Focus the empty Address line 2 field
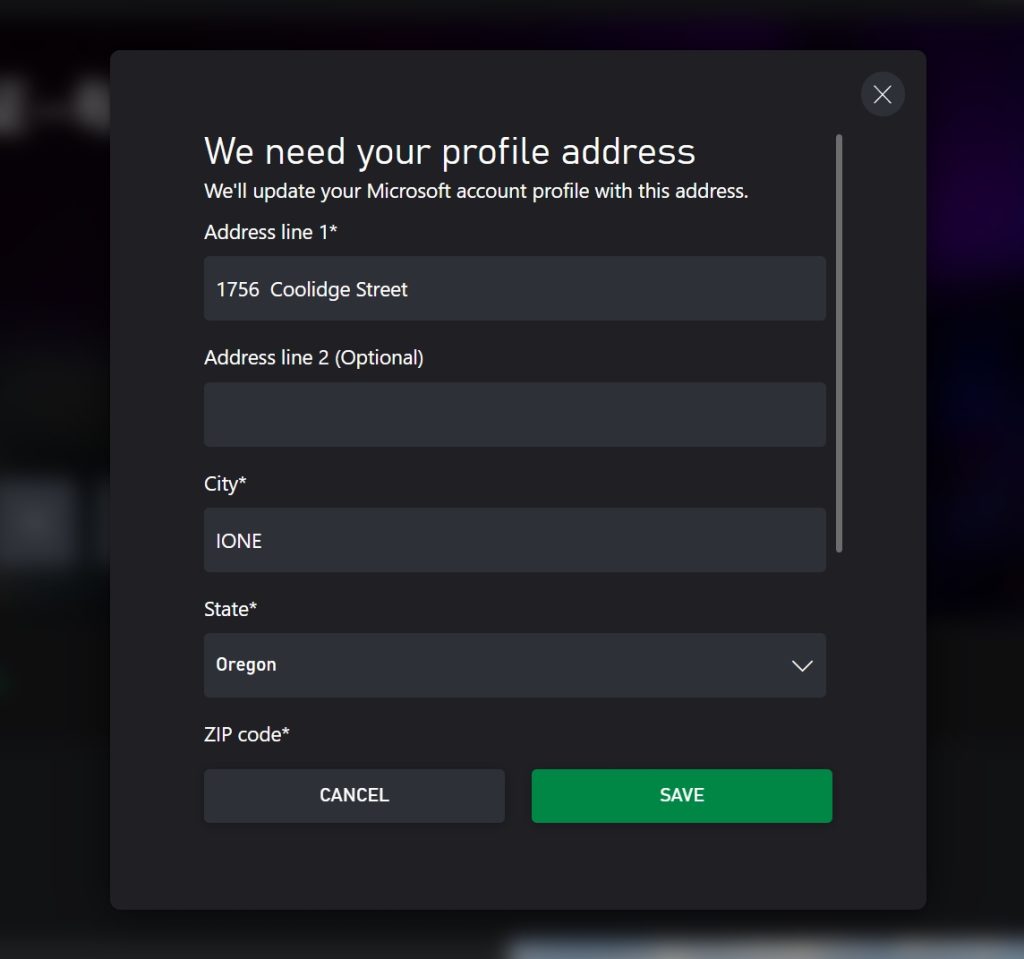Viewport: 1024px width, 959px height. click(x=515, y=415)
